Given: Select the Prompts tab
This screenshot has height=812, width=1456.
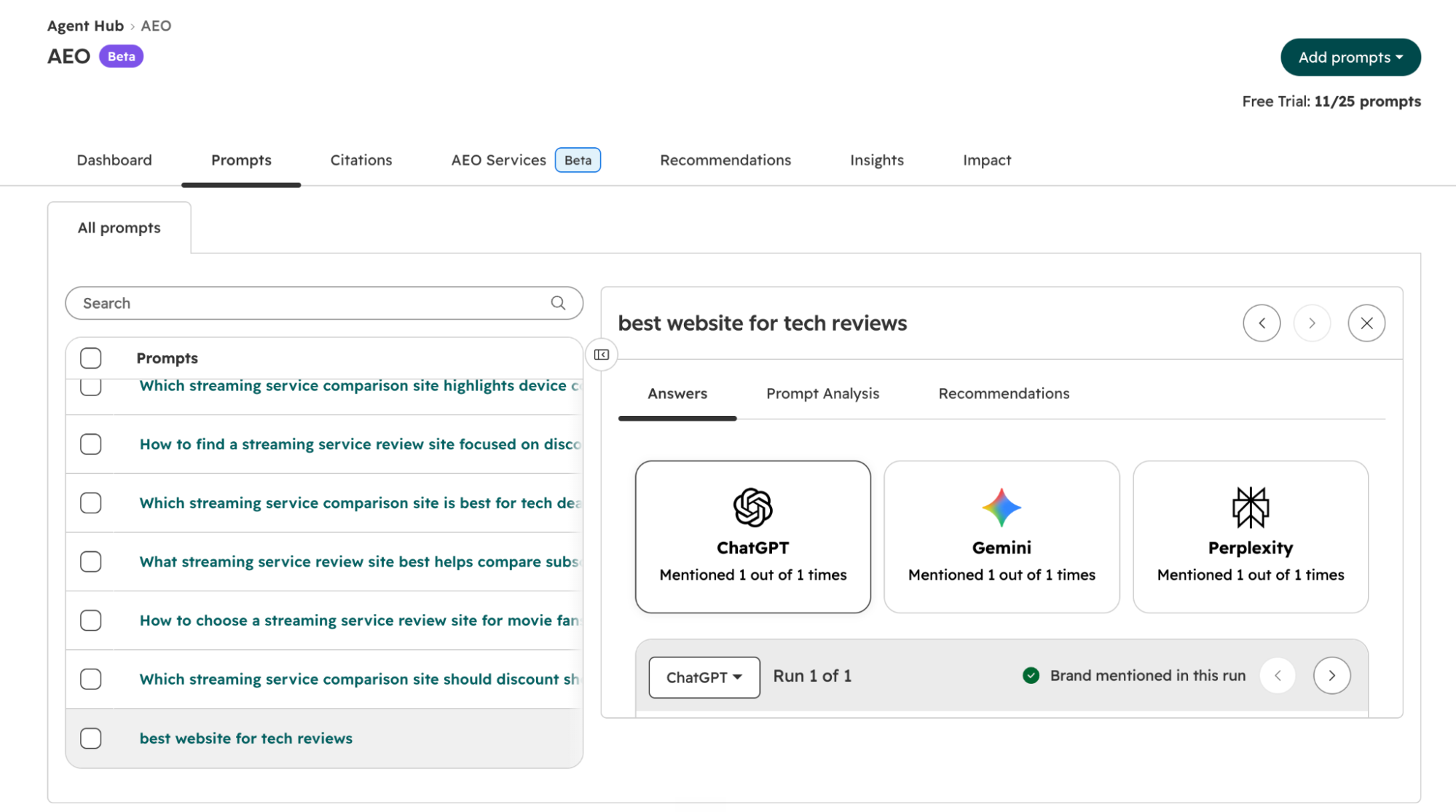Looking at the screenshot, I should pyautogui.click(x=241, y=160).
